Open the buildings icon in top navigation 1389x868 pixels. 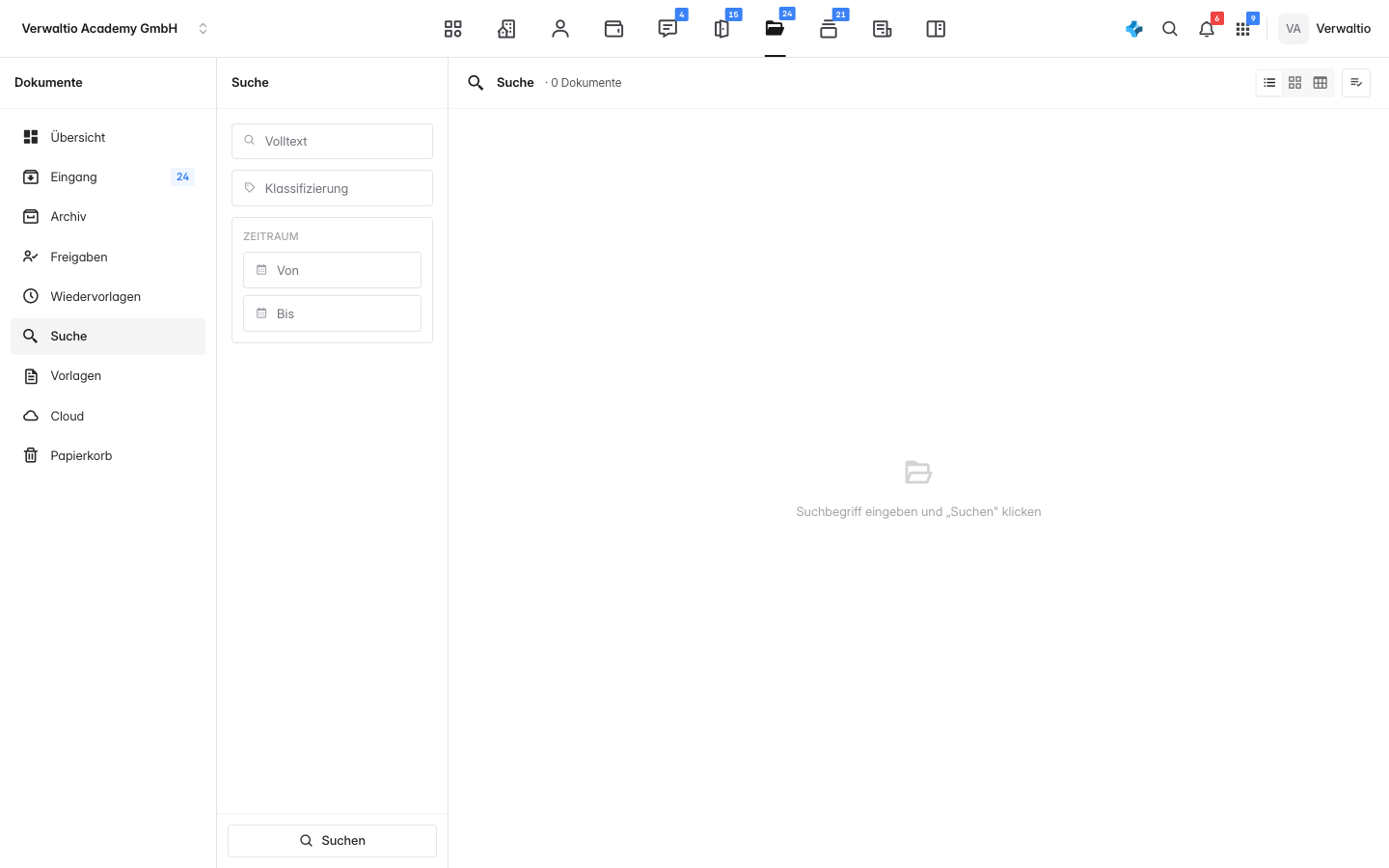click(x=506, y=29)
